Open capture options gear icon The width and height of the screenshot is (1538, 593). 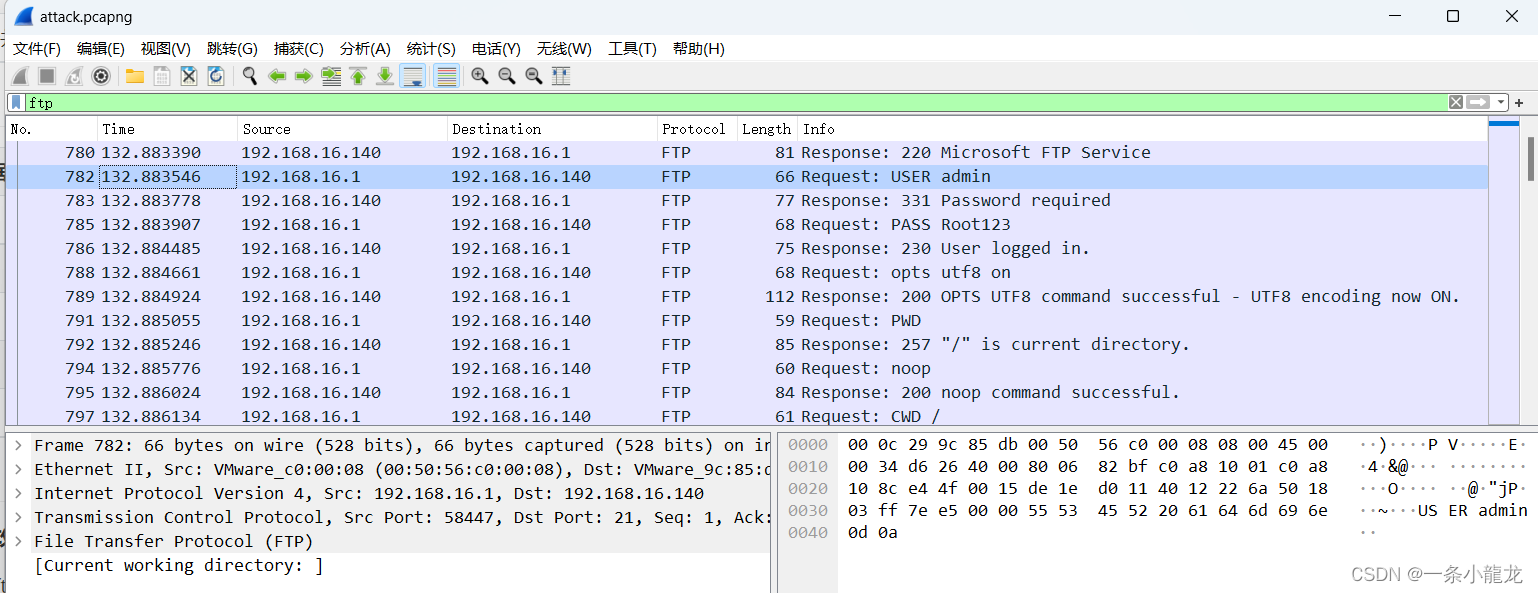pos(101,76)
